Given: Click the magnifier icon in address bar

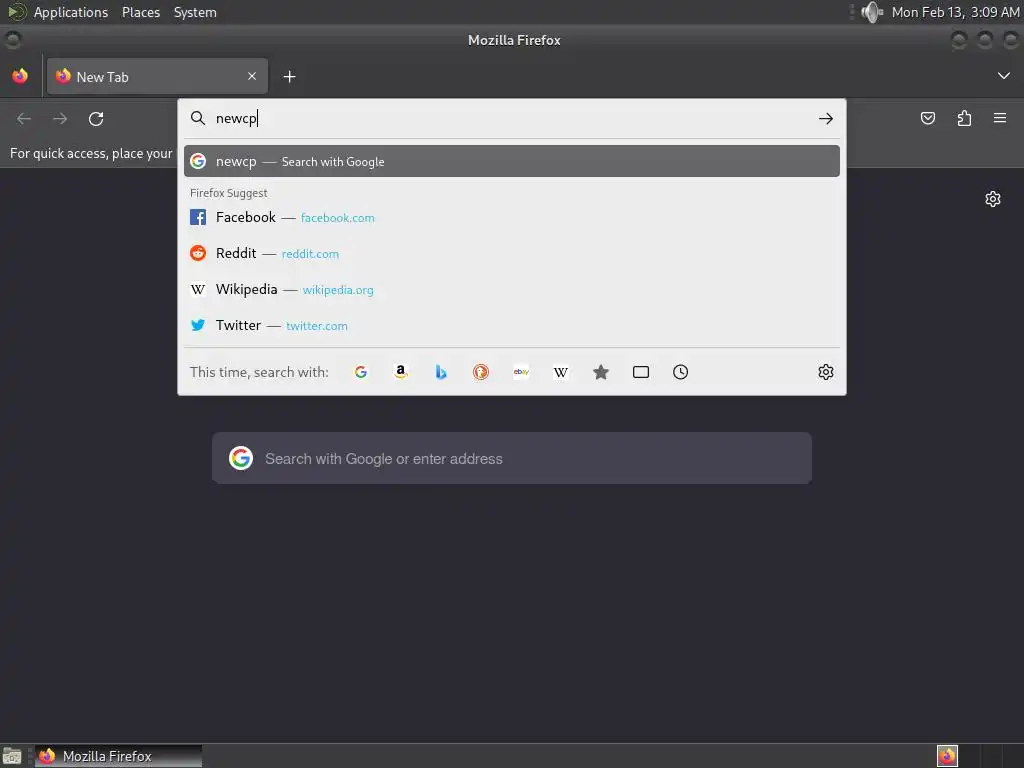Looking at the screenshot, I should [x=197, y=118].
